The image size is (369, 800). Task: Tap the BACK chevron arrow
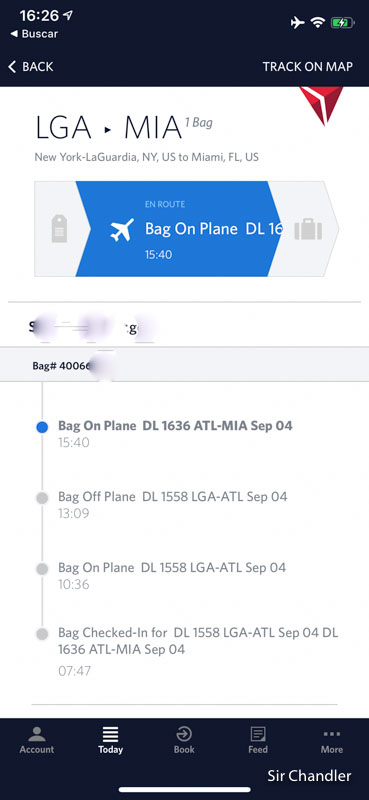12,66
